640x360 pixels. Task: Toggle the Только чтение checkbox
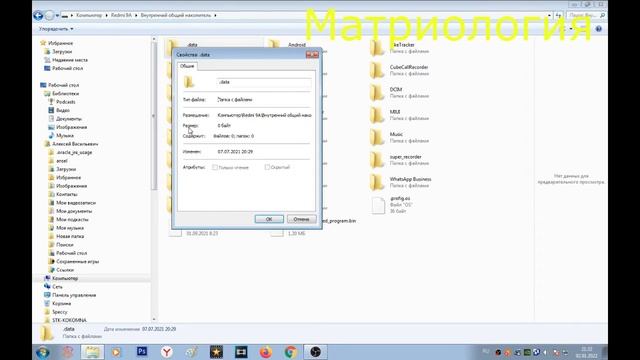(215, 167)
